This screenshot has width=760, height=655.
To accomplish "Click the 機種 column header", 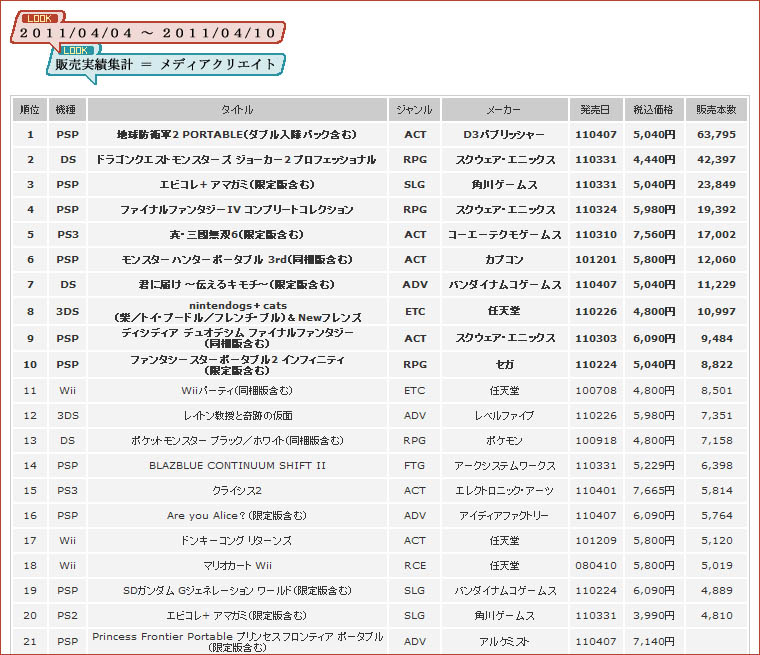I will pos(67,110).
